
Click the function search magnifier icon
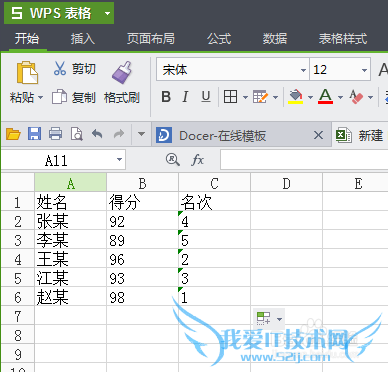click(173, 160)
